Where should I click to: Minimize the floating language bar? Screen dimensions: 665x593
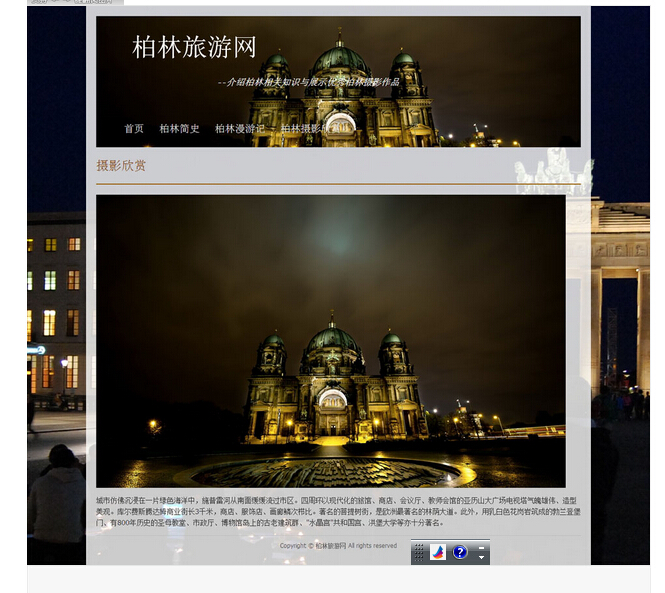[482, 546]
